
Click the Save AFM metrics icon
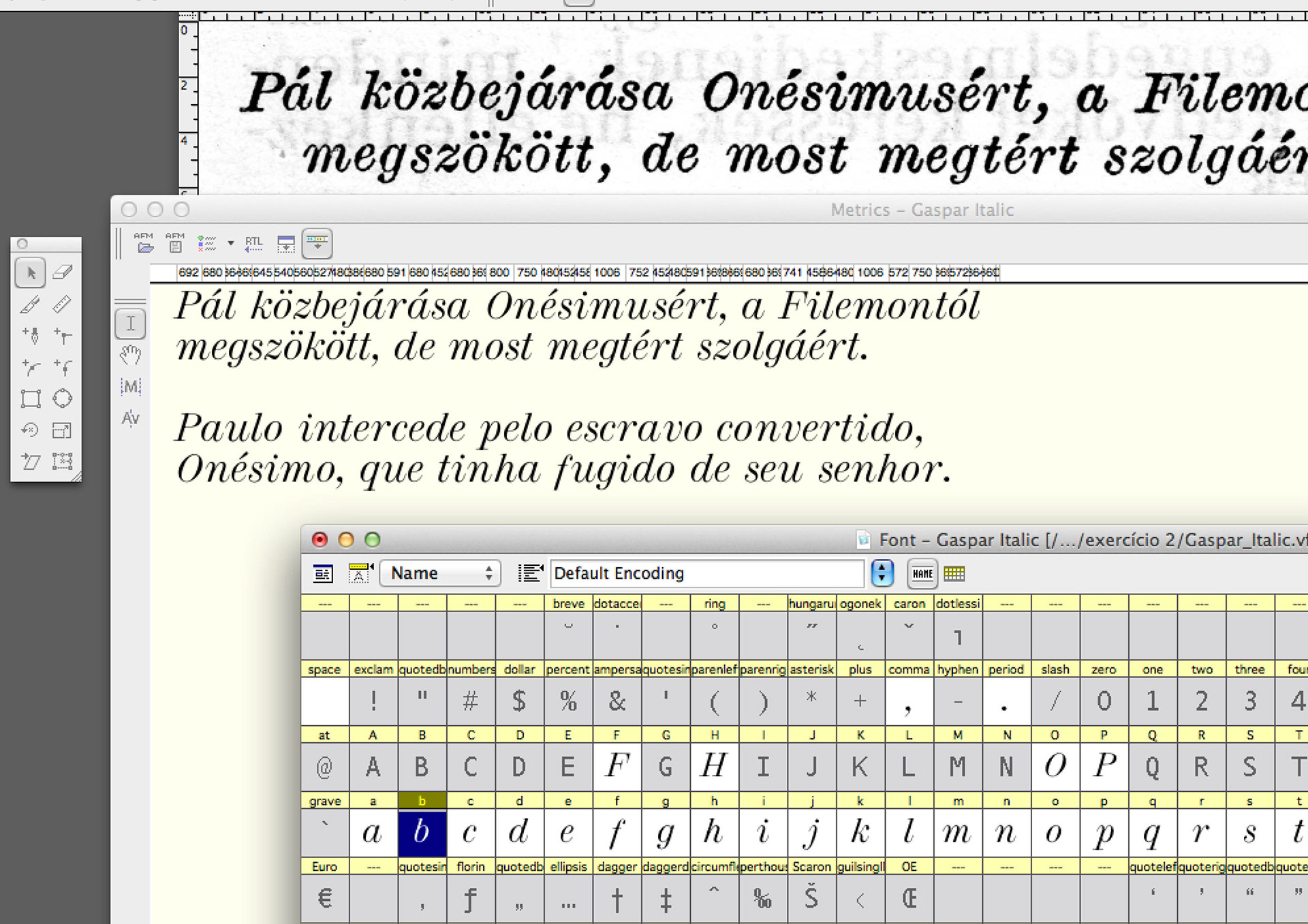click(x=175, y=243)
